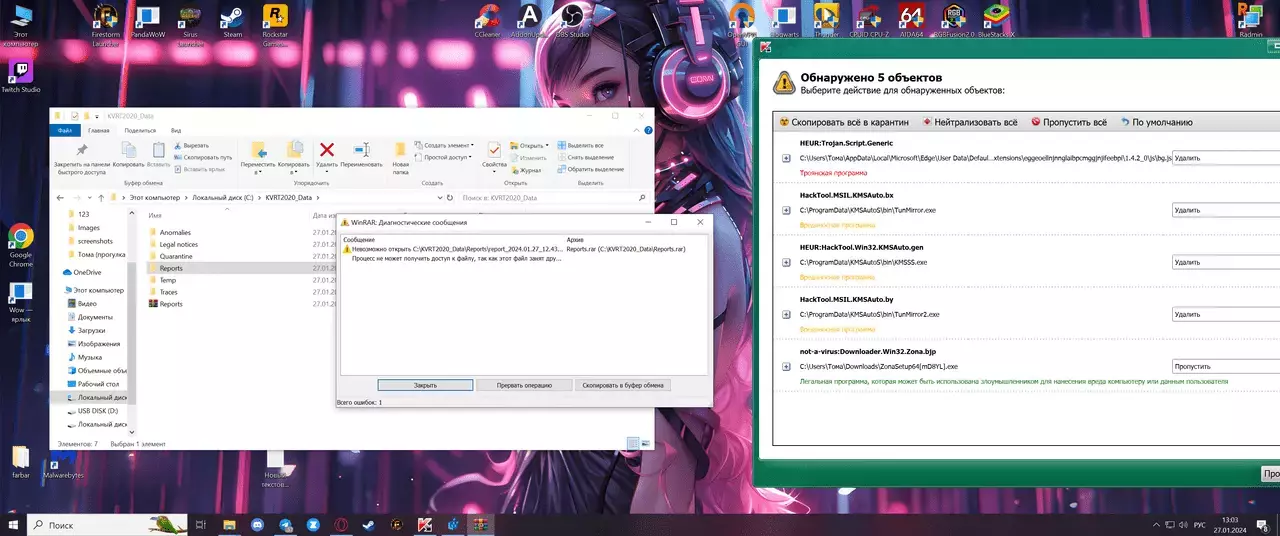Viewport: 1280px width, 536px height.
Task: Click 'Закрыть' in WinRAR dialog
Action: (x=425, y=385)
